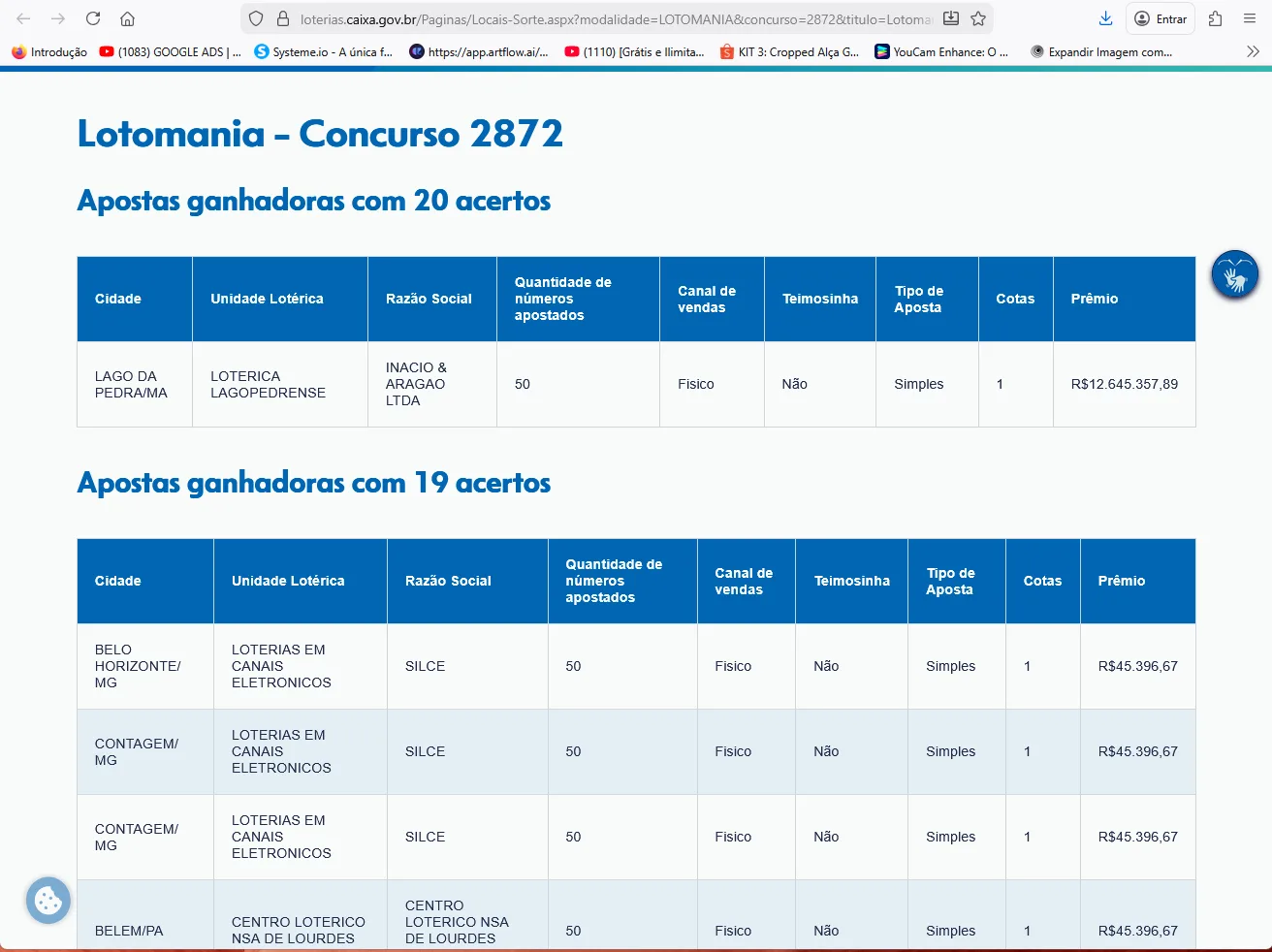Go to the browser home page
This screenshot has width=1272, height=952.
tap(127, 18)
